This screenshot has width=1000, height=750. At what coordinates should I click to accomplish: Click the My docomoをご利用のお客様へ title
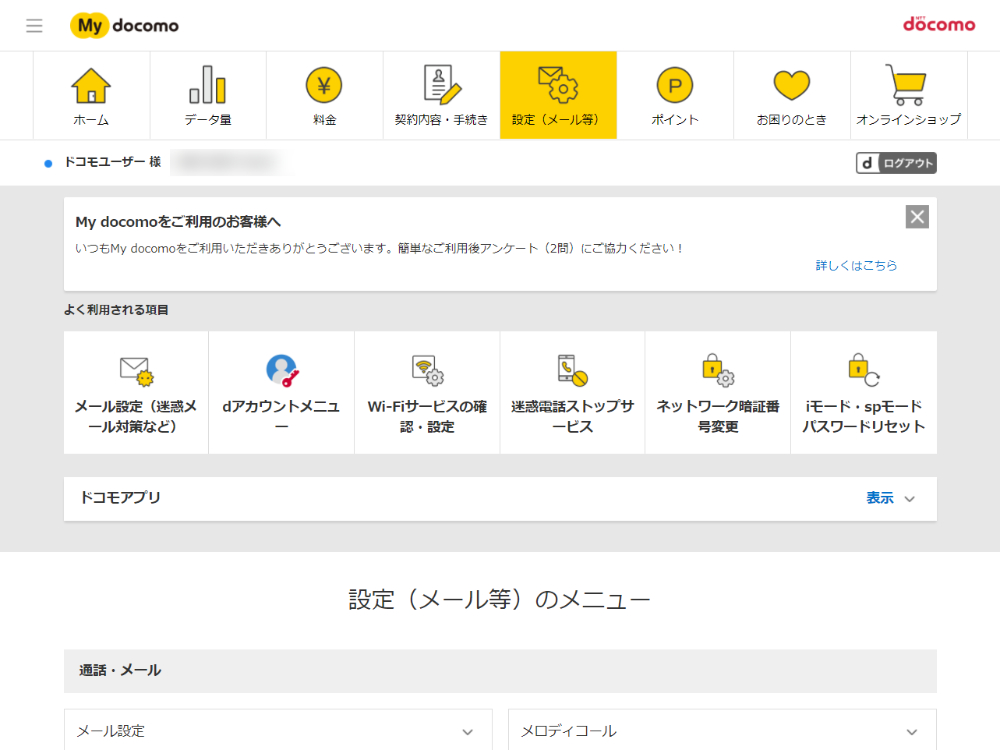tap(178, 222)
